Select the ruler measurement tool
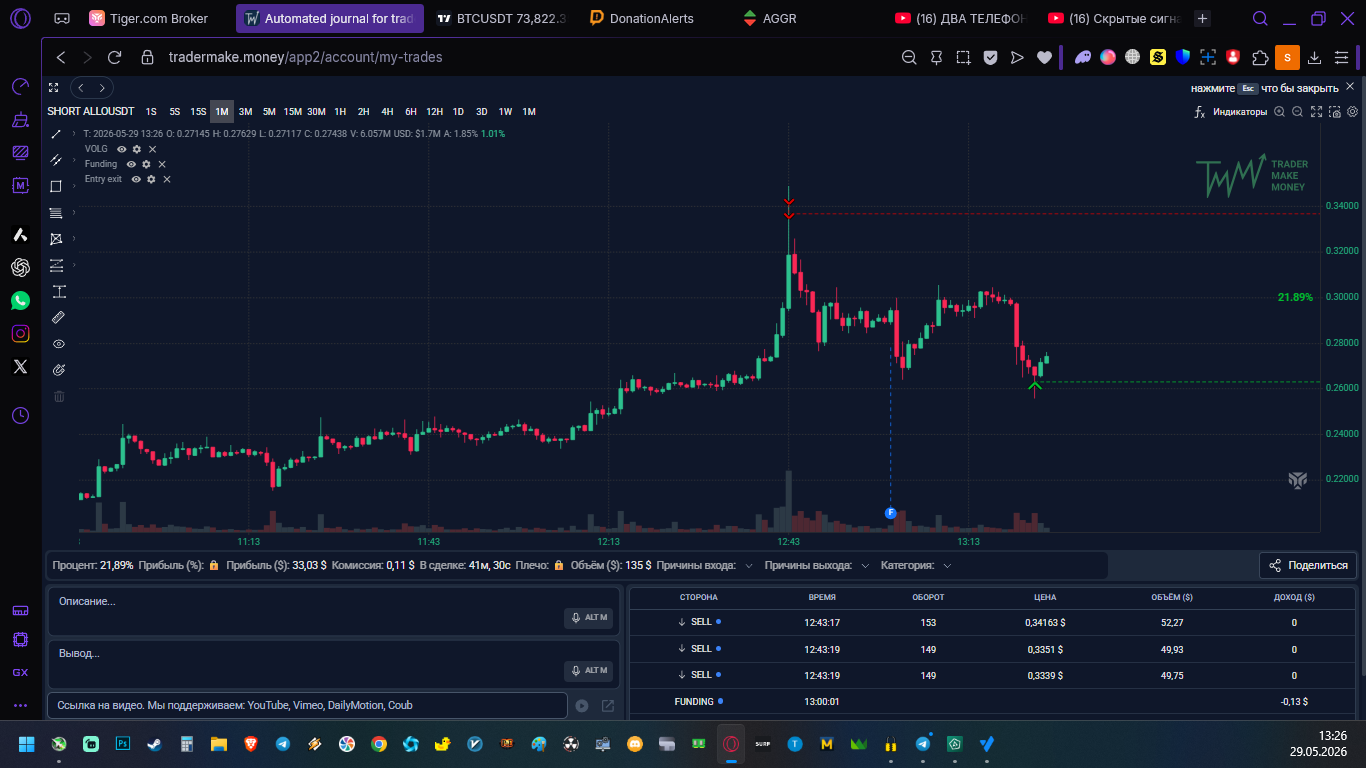 (58, 317)
